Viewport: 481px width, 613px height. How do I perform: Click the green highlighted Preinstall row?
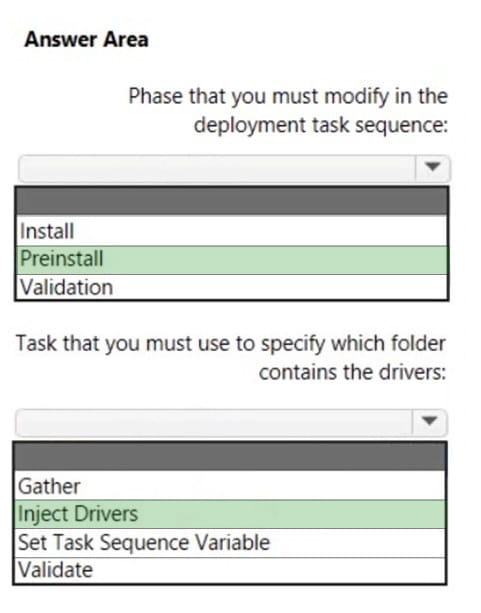[x=232, y=260]
